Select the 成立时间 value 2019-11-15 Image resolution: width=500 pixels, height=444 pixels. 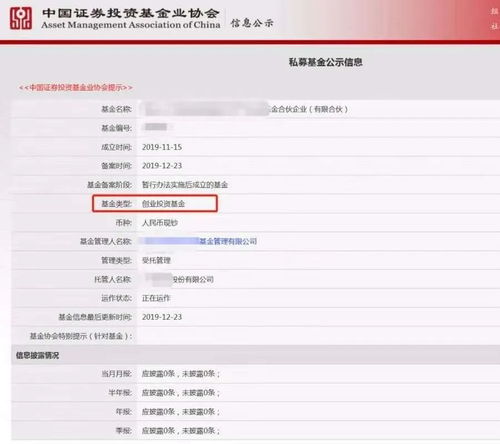coord(162,147)
